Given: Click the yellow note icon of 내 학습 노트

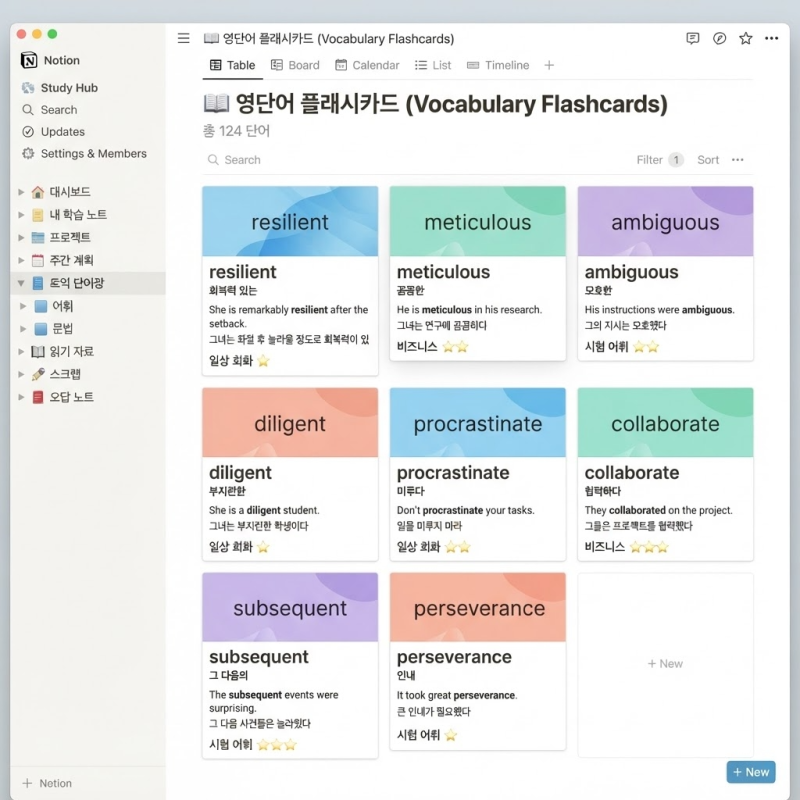Looking at the screenshot, I should click(38, 215).
